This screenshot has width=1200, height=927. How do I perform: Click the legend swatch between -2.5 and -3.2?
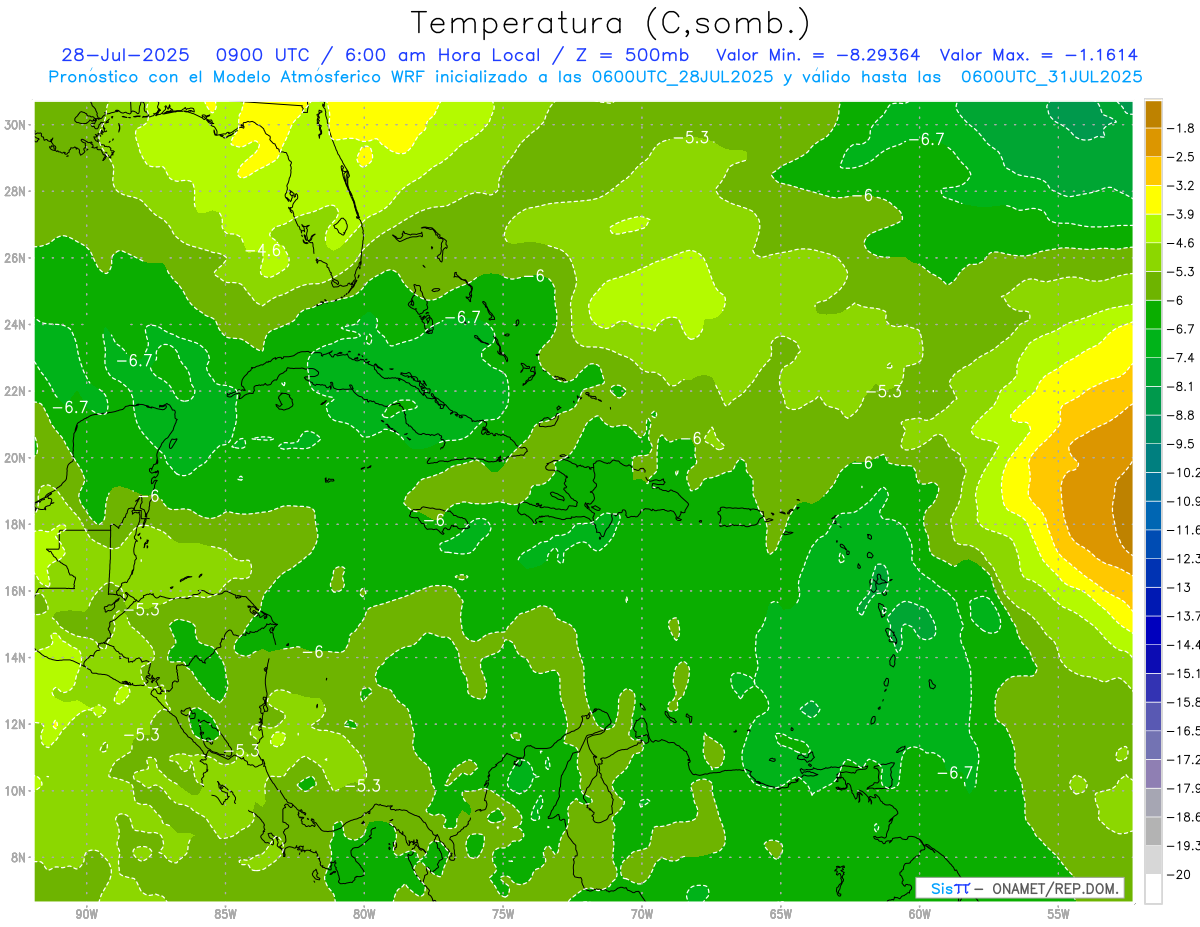[x=1153, y=171]
